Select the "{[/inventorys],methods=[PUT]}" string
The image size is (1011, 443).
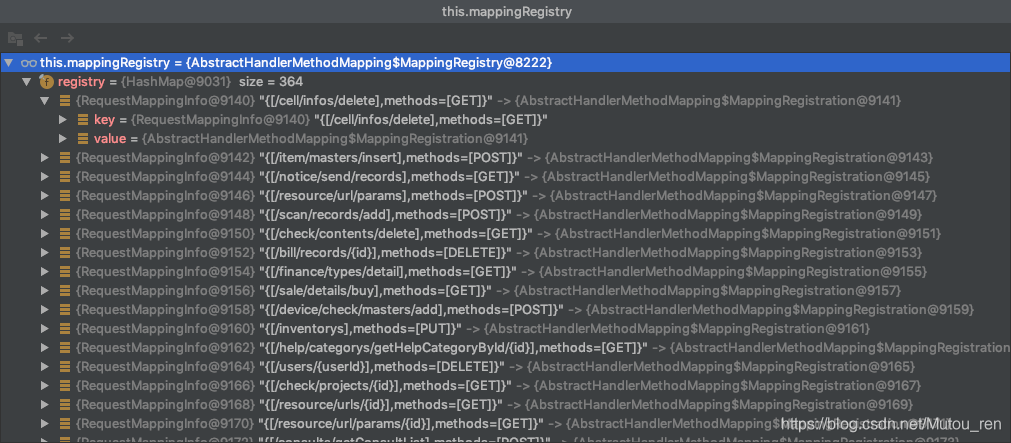coord(360,329)
